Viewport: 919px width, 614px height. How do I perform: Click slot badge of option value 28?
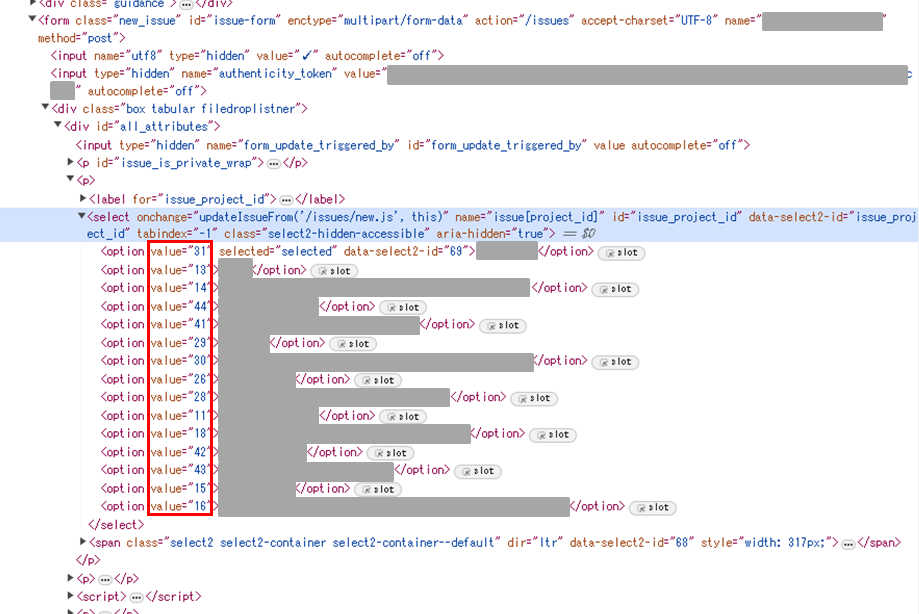tap(534, 398)
